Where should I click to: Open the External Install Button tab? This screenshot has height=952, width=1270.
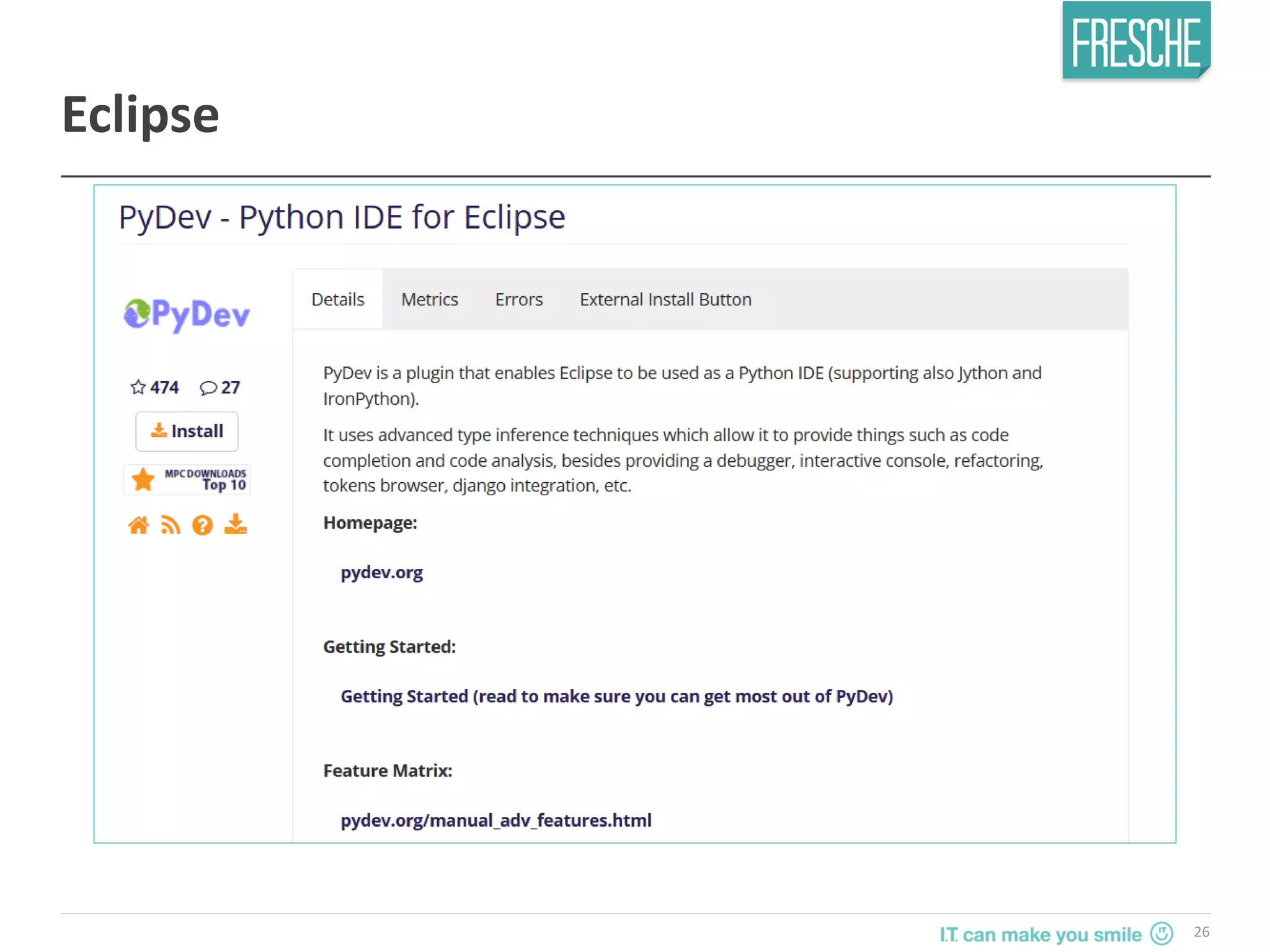click(665, 299)
